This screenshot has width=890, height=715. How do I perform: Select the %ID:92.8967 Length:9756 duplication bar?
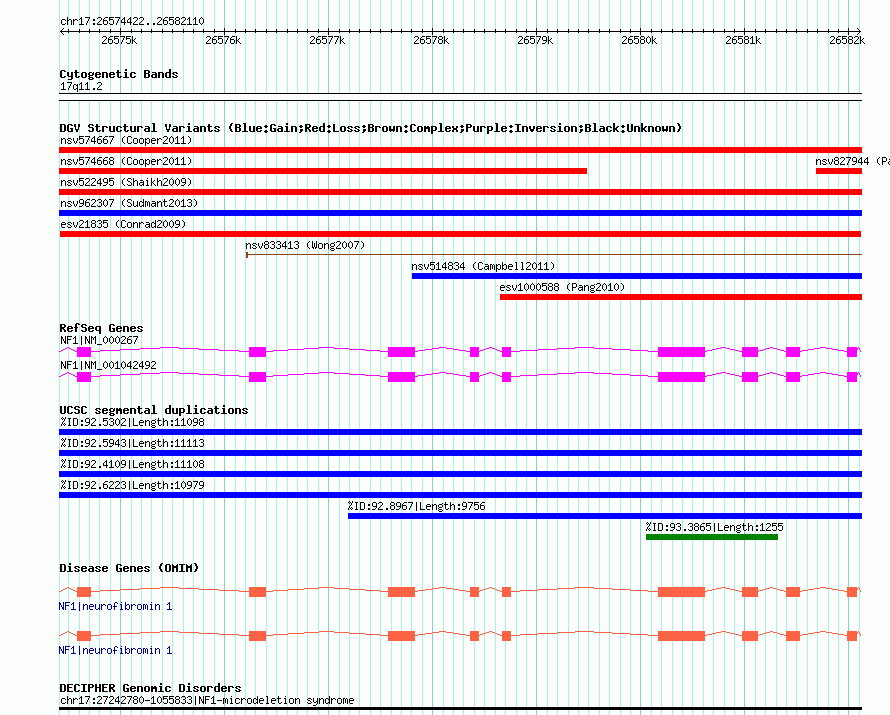[x=605, y=516]
